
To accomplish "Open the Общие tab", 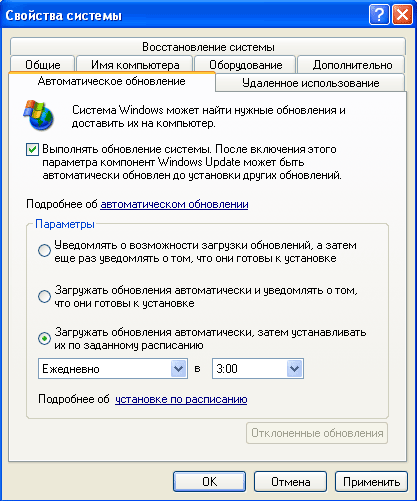I will click(x=43, y=65).
